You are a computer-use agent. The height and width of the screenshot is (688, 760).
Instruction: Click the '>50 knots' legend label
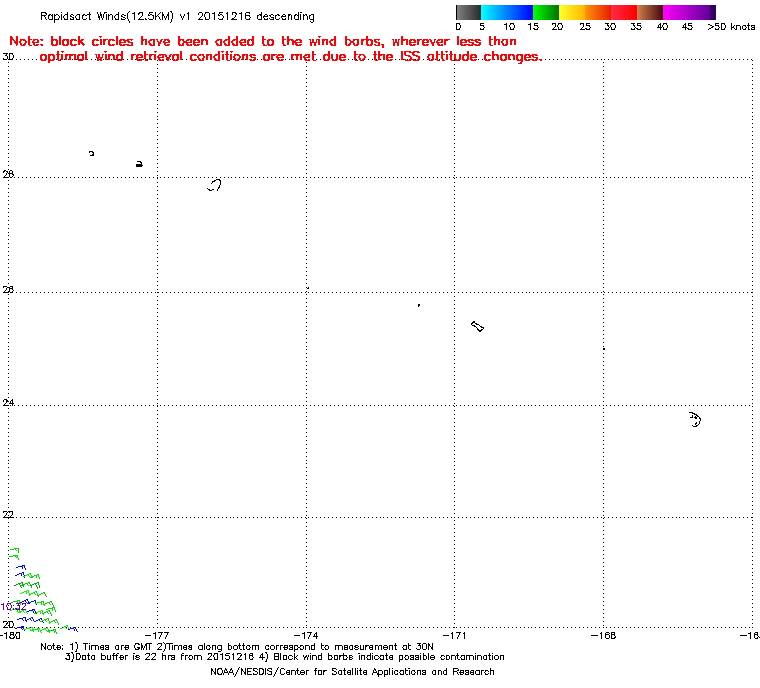[731, 27]
